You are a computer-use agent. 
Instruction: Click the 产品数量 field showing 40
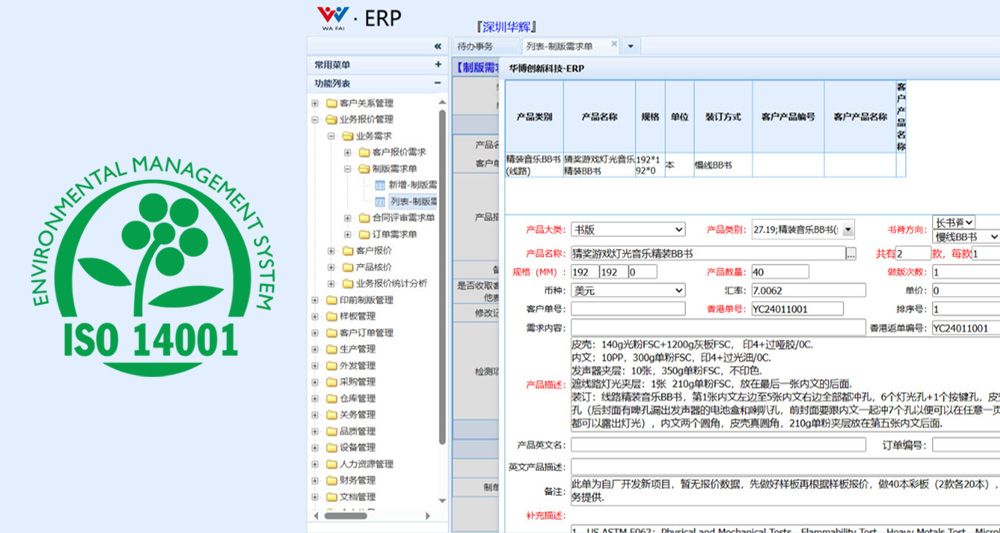tap(780, 272)
